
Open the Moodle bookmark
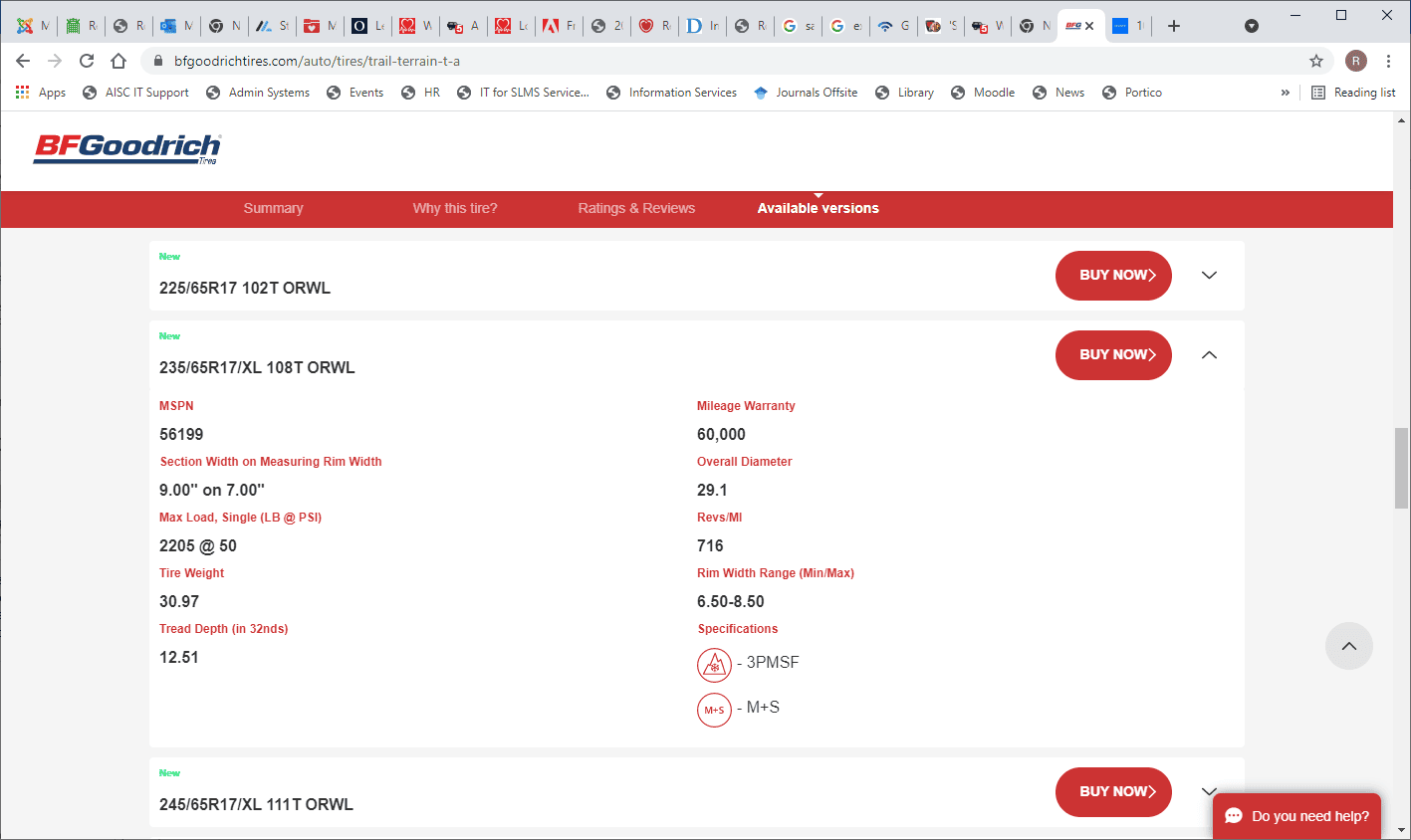983,93
